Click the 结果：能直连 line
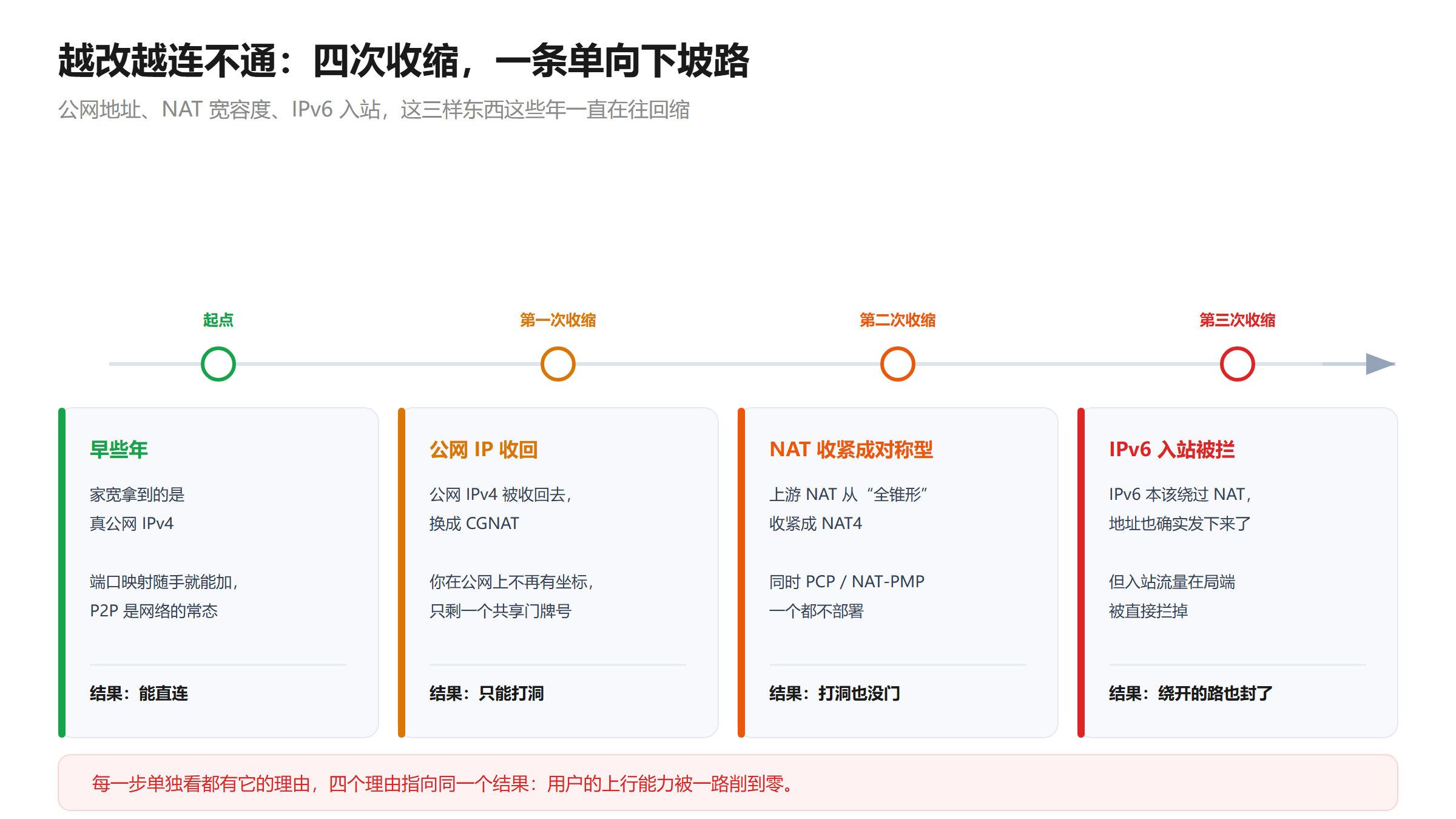1456x819 pixels. pyautogui.click(x=139, y=693)
